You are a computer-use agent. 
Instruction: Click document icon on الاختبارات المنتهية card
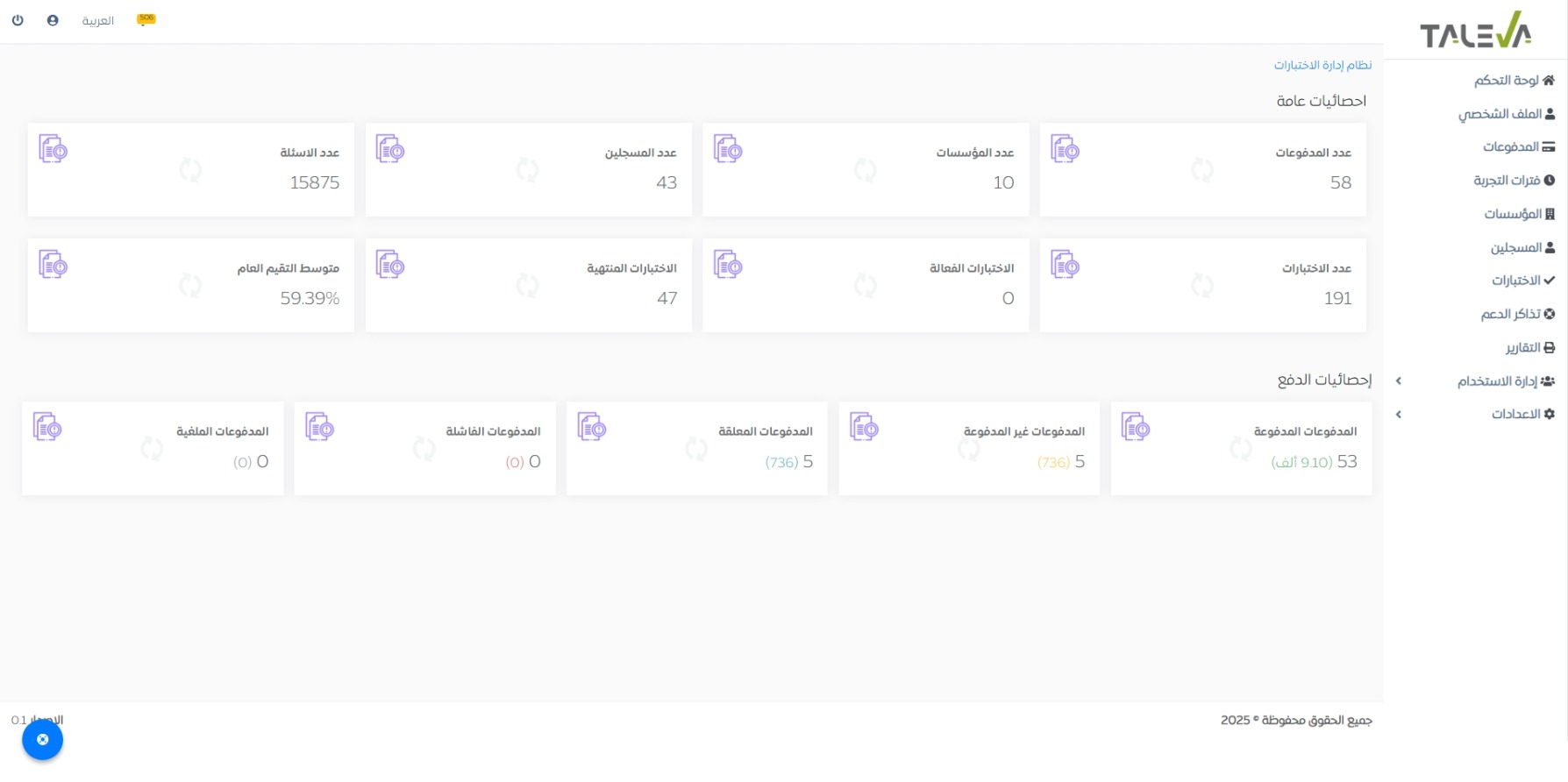[390, 265]
